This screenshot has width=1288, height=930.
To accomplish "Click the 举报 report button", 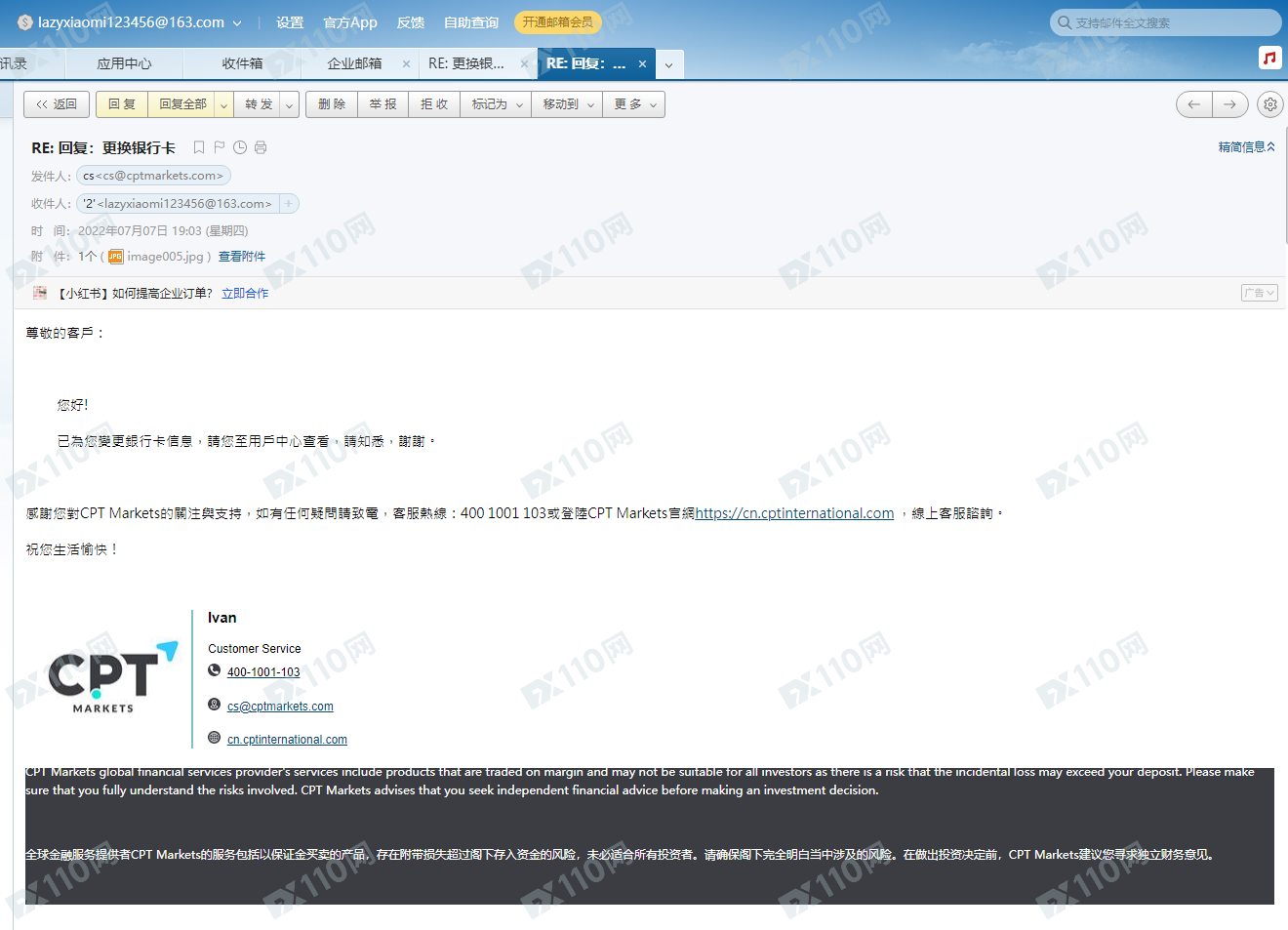I will pos(382,104).
